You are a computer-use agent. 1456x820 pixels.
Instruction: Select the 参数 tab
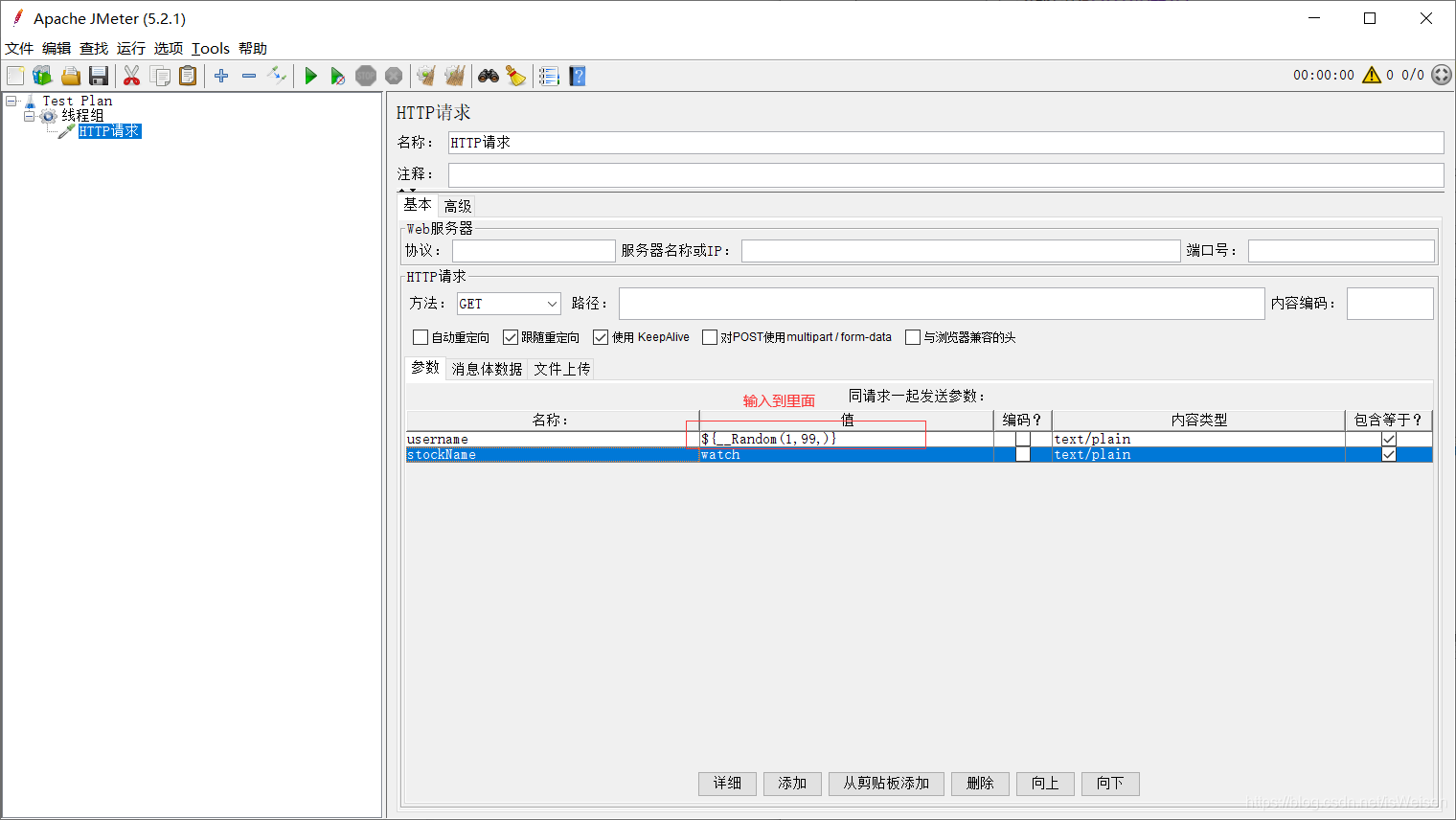click(x=425, y=368)
